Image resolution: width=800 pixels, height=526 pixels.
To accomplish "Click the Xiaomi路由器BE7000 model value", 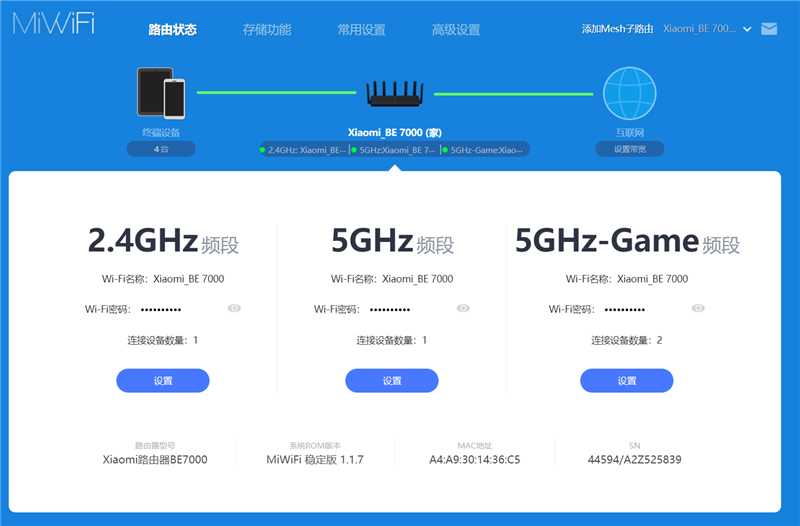I will click(155, 460).
